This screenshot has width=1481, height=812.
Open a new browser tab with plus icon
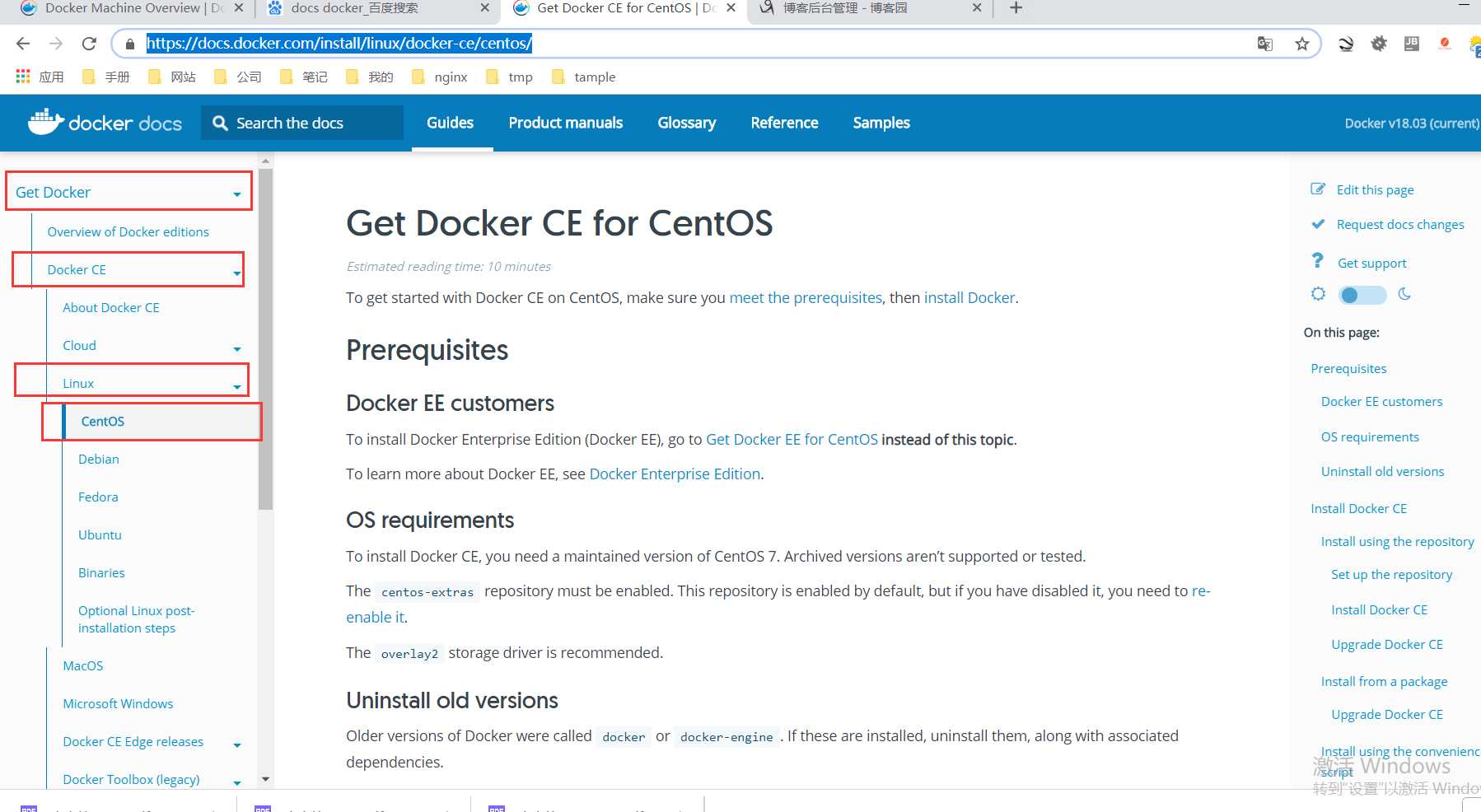[1016, 8]
